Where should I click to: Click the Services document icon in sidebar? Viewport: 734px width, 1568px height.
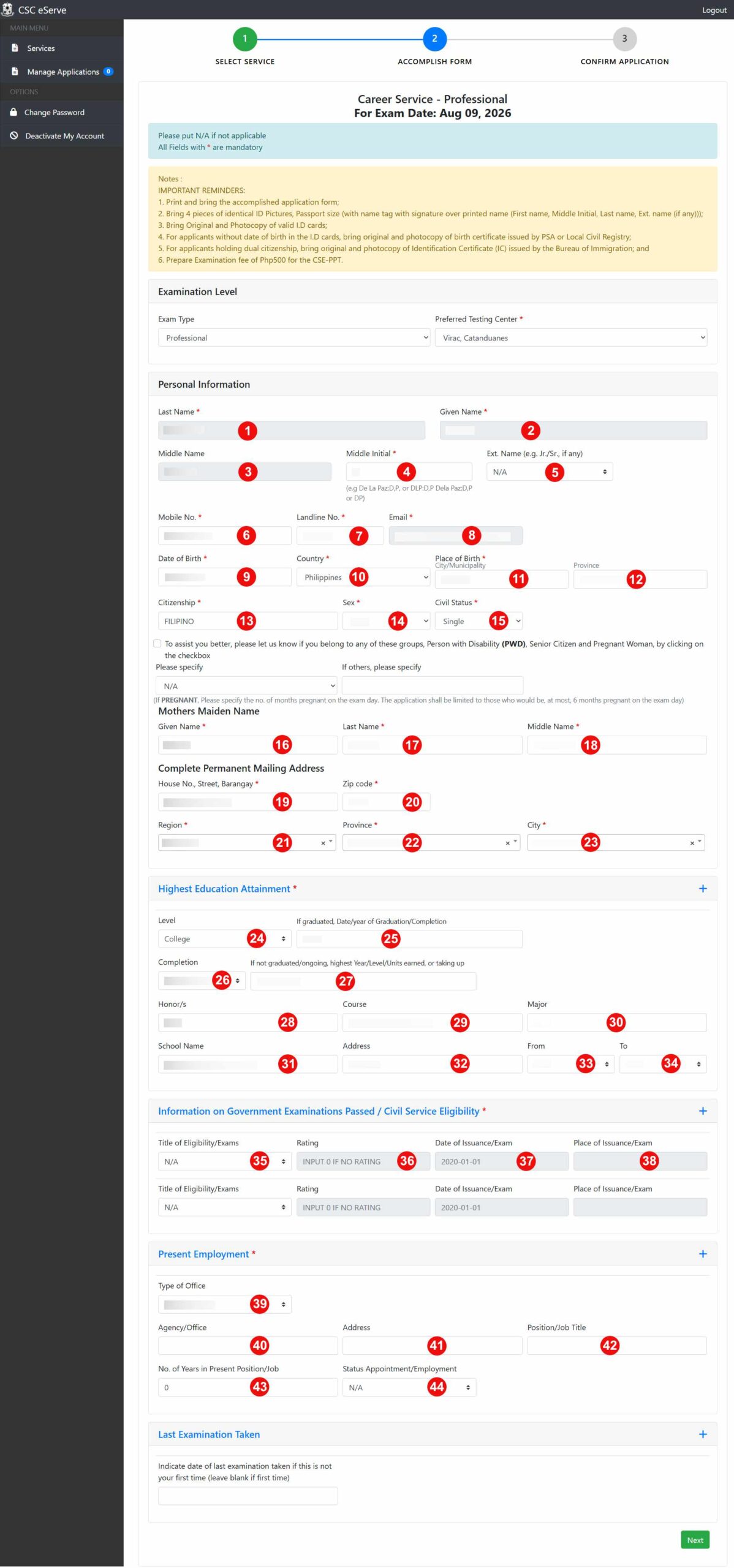(x=15, y=48)
